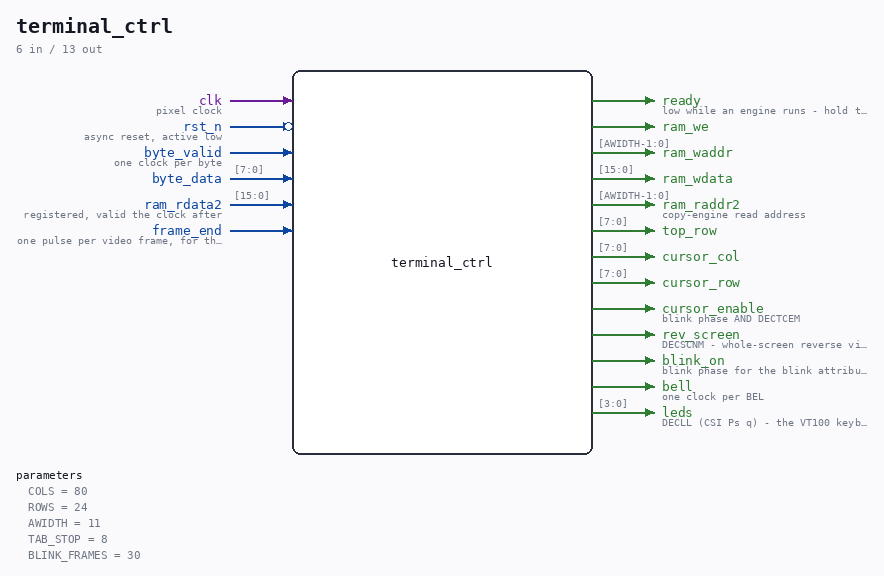The height and width of the screenshot is (576, 884).
Task: Click the [15:0] width on ram_rdata2
Action: [x=251, y=196]
